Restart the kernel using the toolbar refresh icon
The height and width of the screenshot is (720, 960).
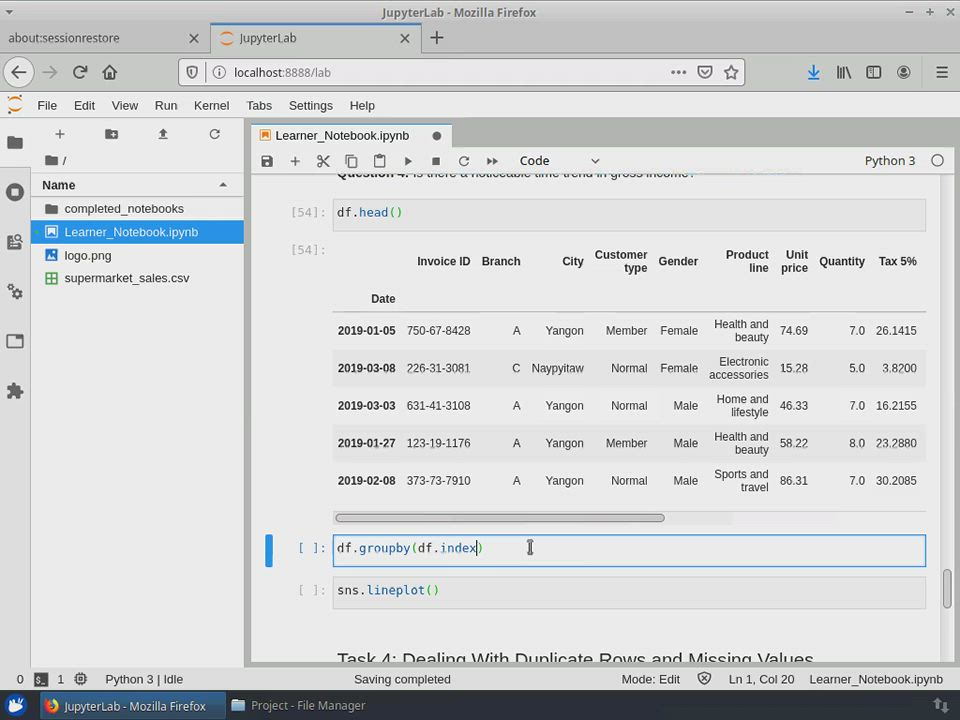[x=464, y=161]
